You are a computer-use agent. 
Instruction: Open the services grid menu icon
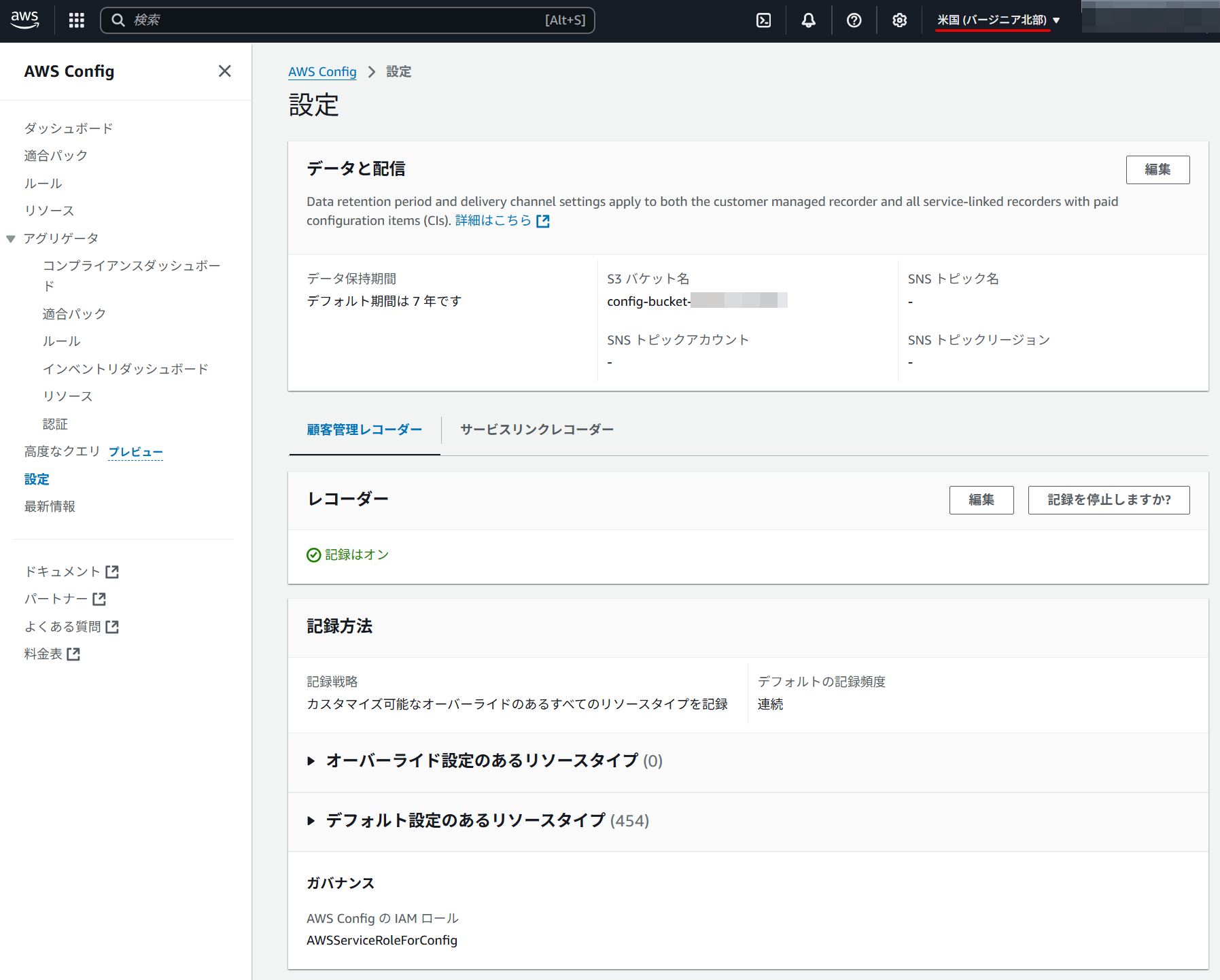click(x=77, y=20)
